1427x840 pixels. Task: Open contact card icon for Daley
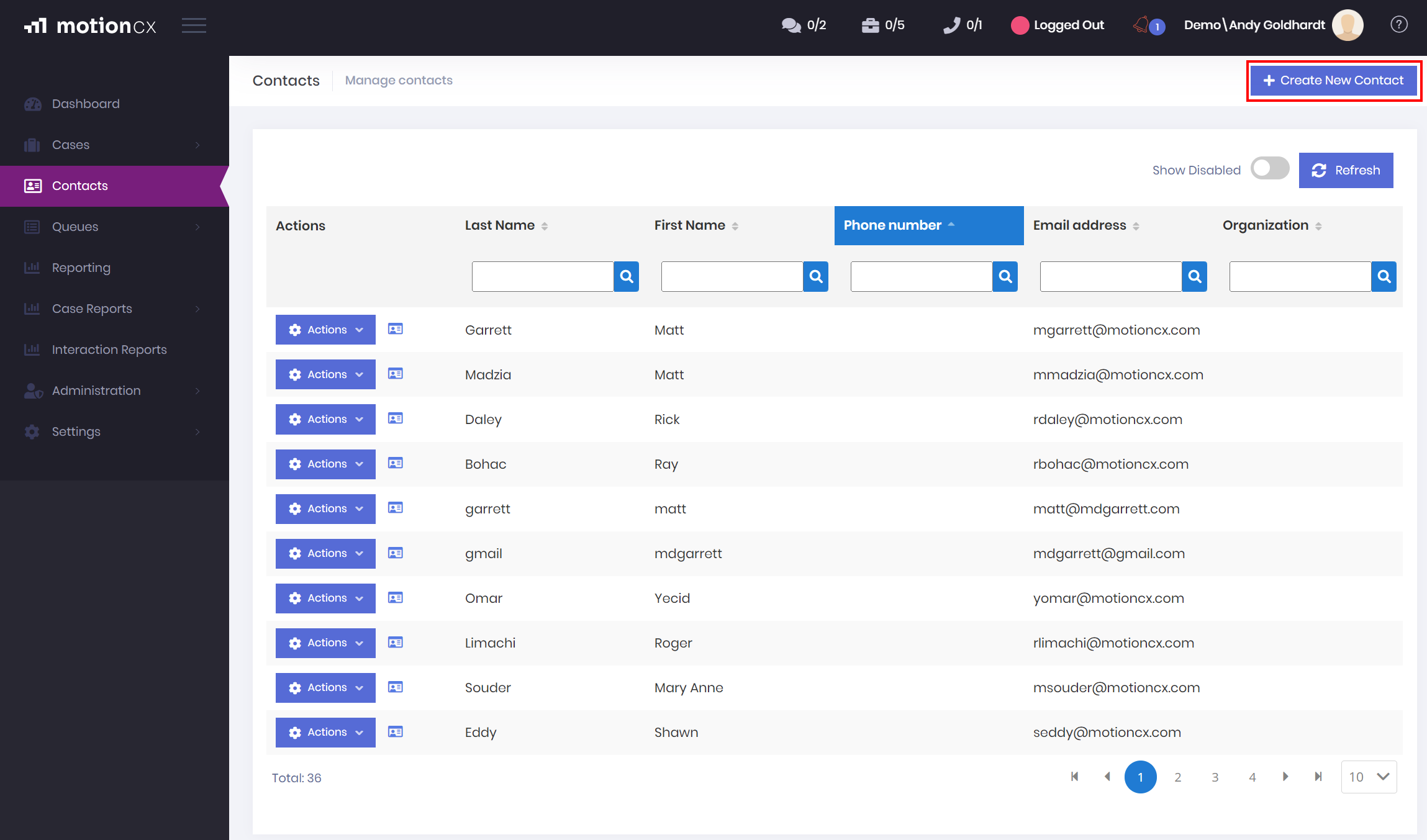[396, 418]
